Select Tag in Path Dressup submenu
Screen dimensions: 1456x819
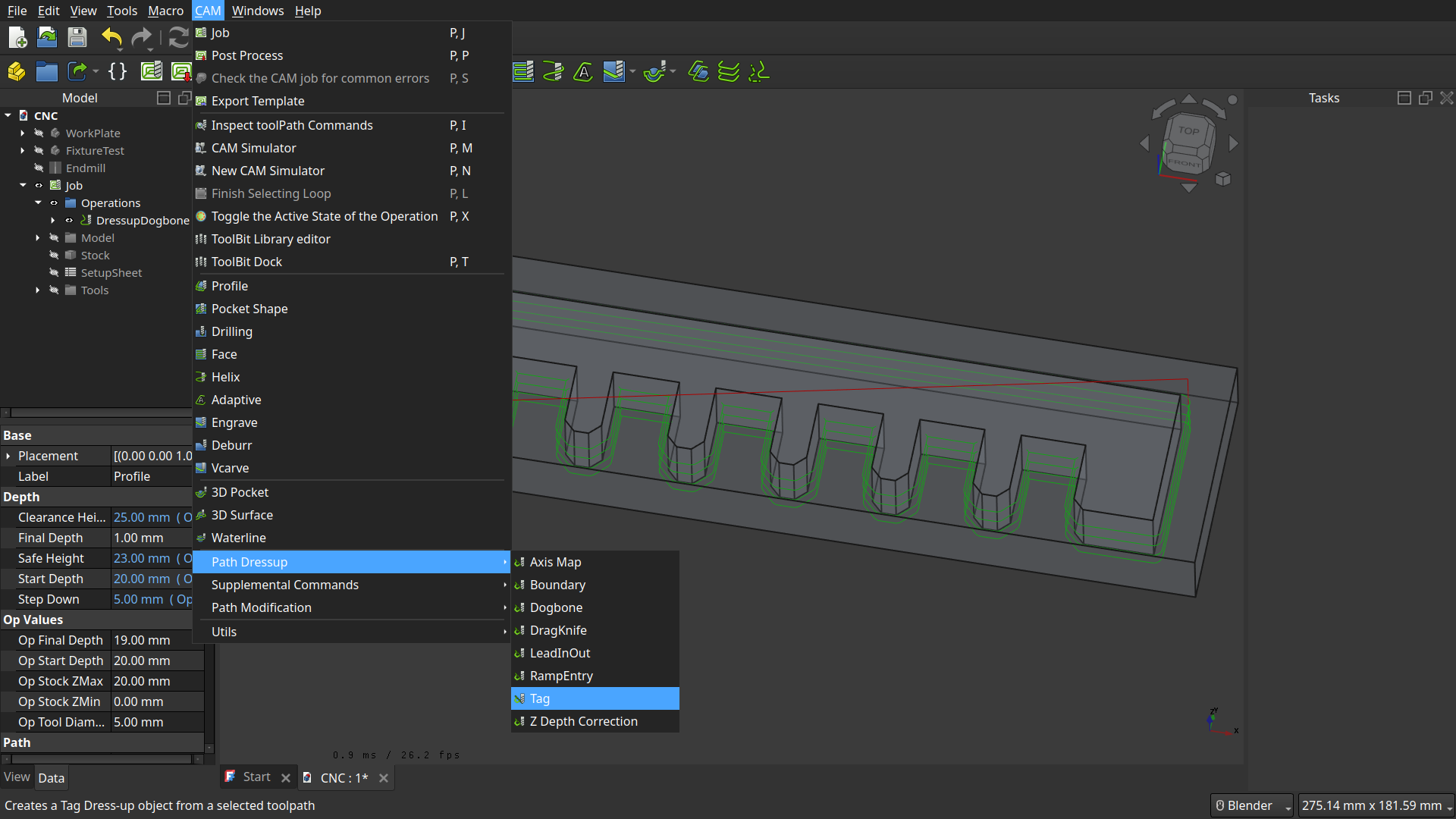coord(595,698)
